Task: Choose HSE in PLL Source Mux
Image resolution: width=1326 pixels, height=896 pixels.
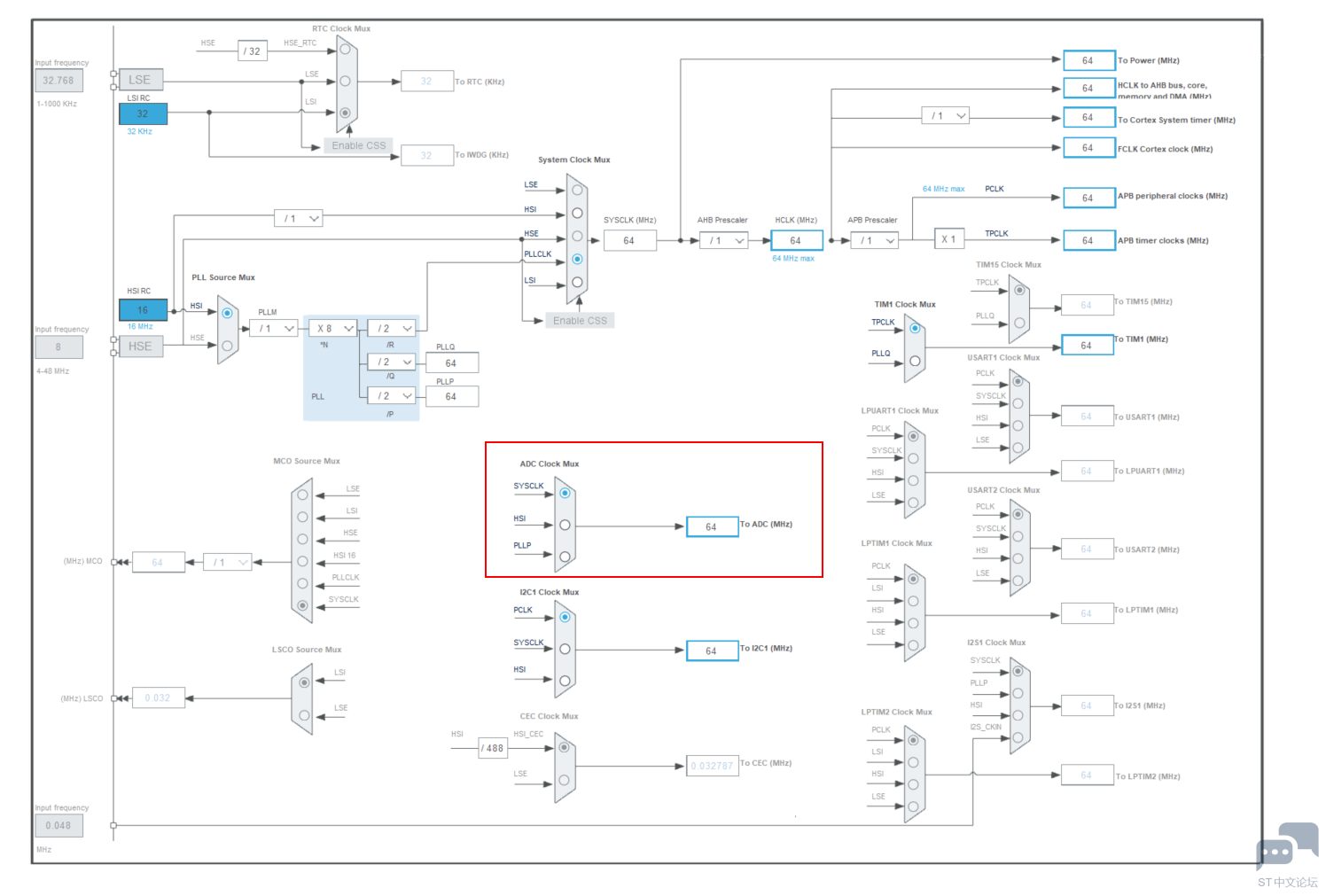Action: click(x=227, y=346)
